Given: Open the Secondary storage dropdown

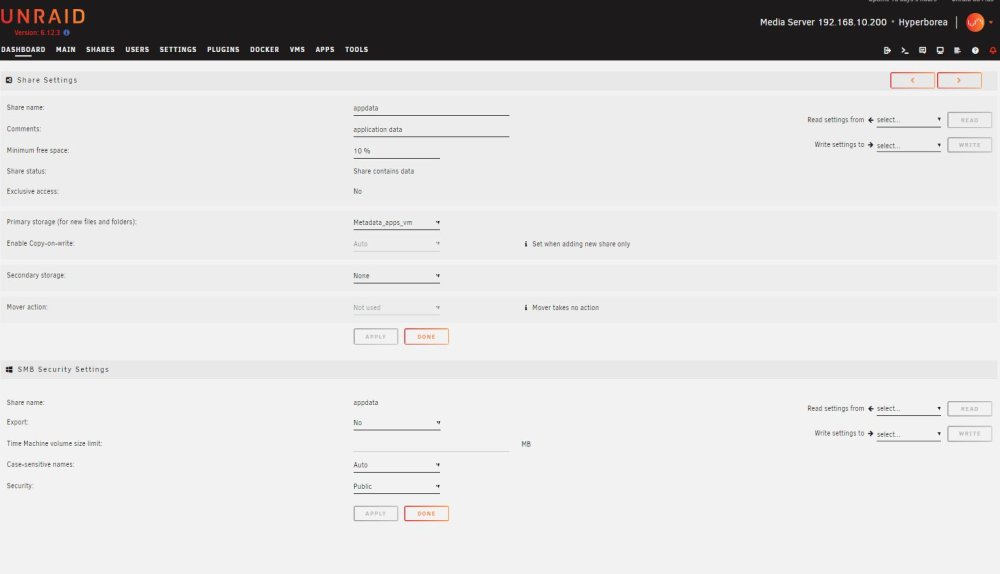Looking at the screenshot, I should point(396,276).
